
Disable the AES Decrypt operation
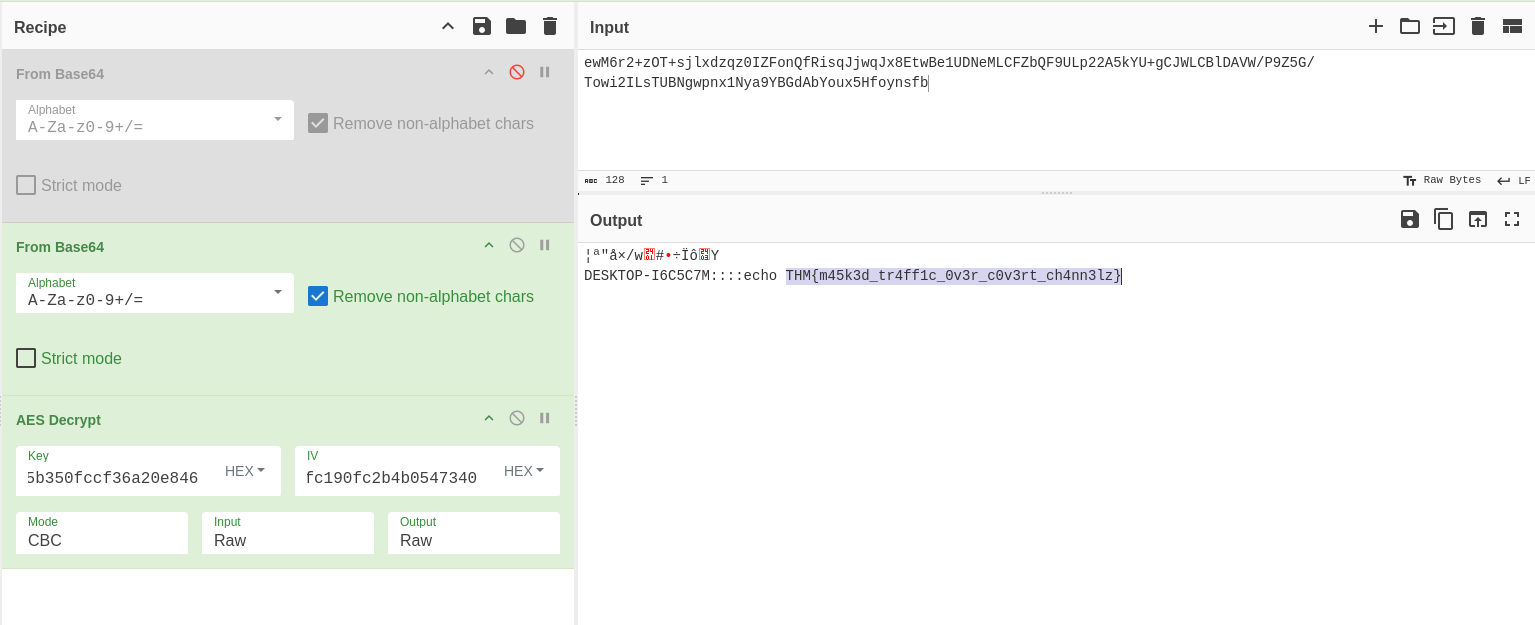(x=517, y=418)
